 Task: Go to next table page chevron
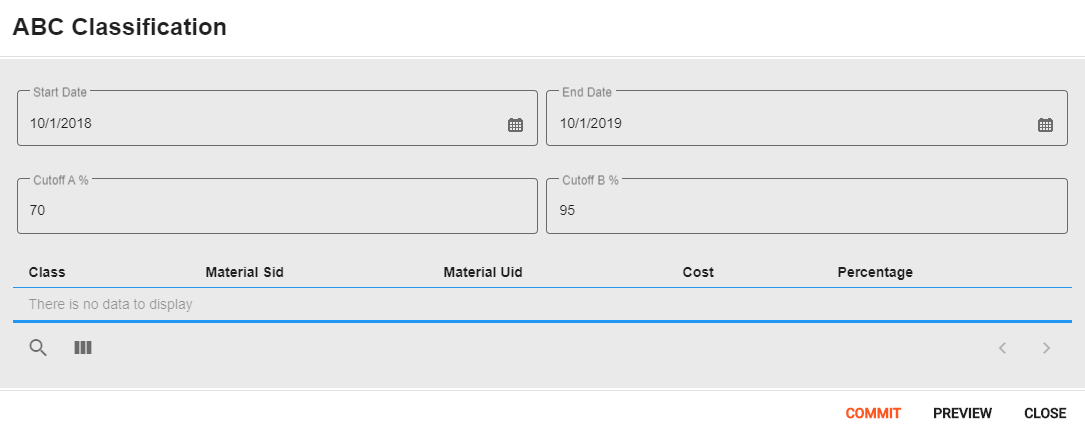pyautogui.click(x=1046, y=347)
